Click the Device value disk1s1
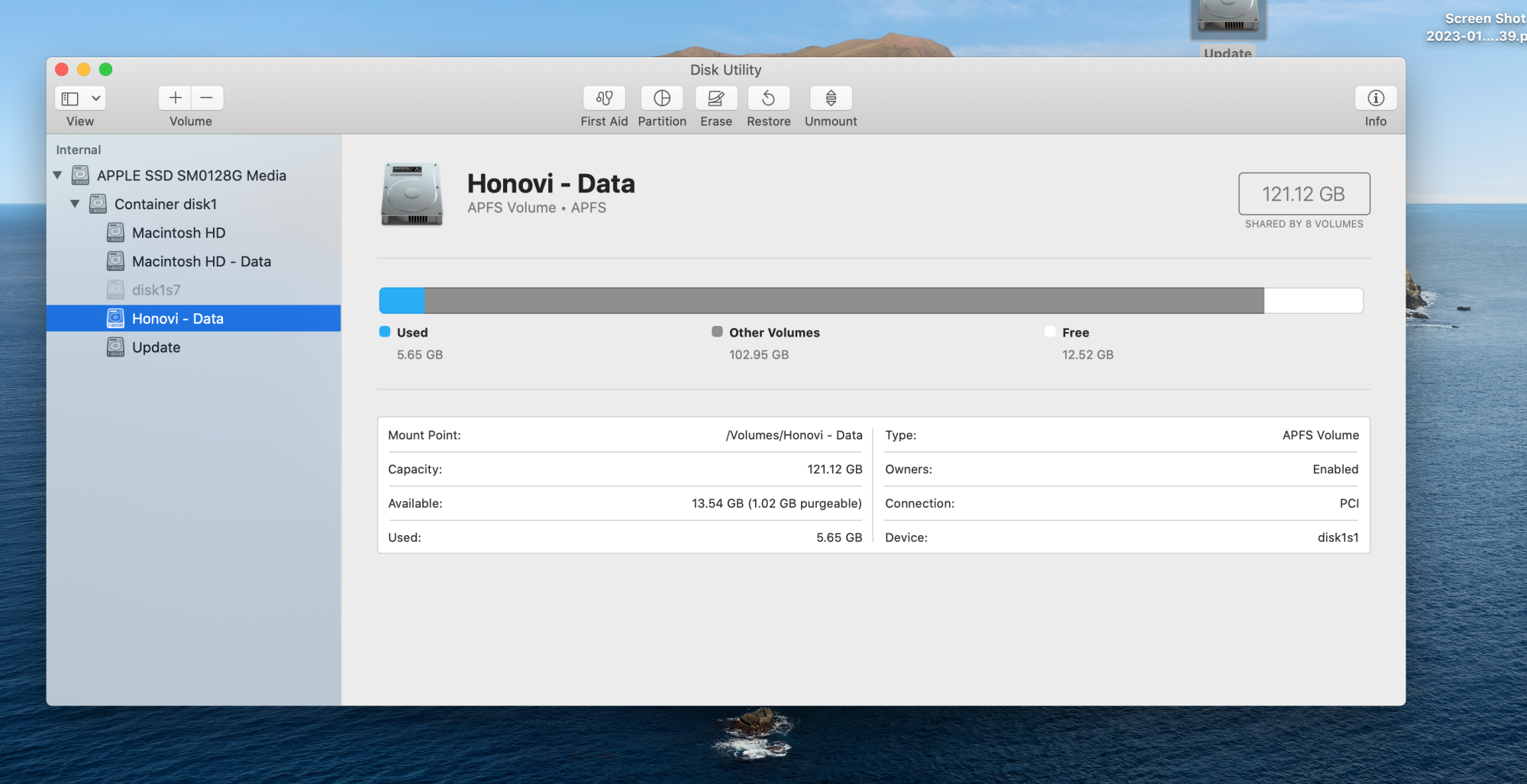The height and width of the screenshot is (784, 1527). tap(1338, 537)
